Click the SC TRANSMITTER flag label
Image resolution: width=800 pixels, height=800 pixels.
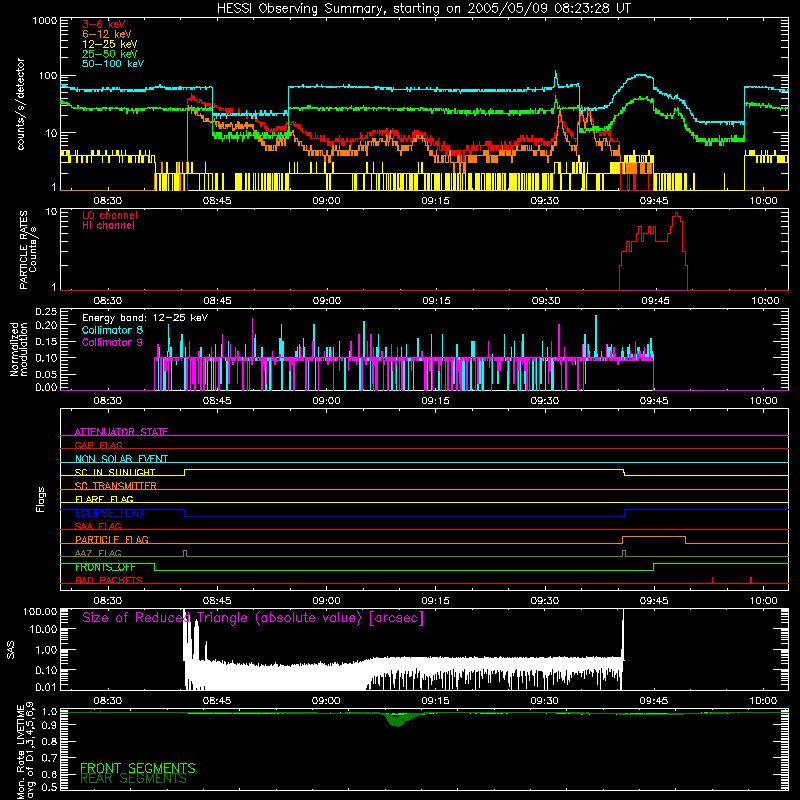[x=116, y=486]
